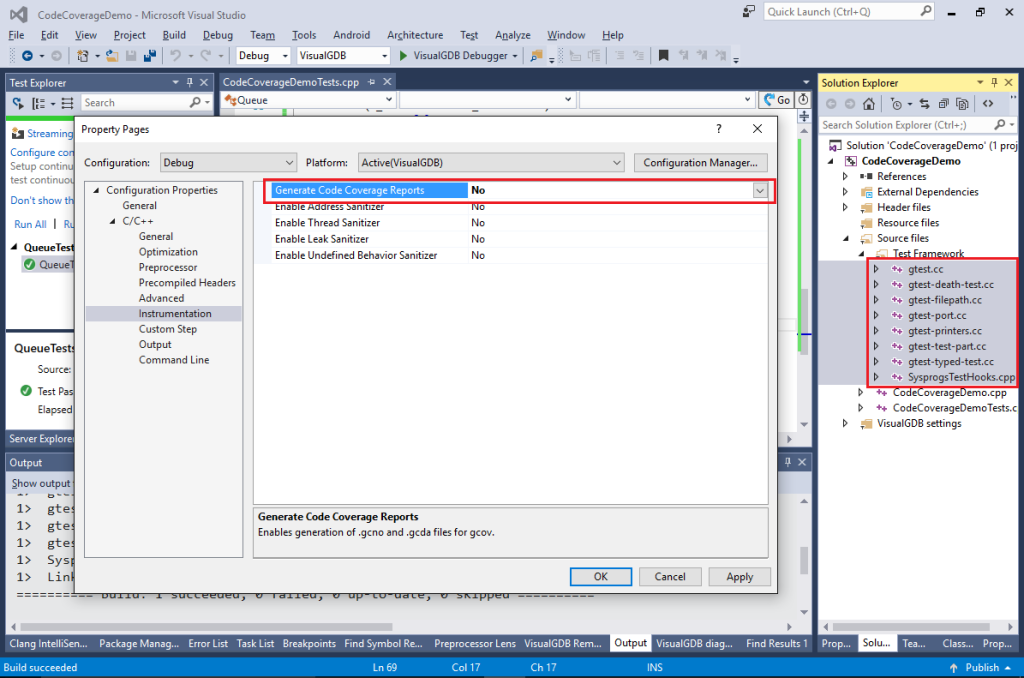
Task: Click the Save All toolbar icon
Action: [150, 56]
